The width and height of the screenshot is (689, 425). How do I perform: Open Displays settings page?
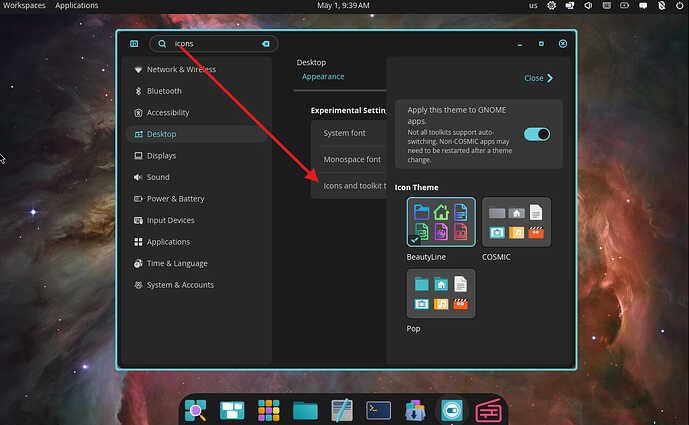coord(196,156)
